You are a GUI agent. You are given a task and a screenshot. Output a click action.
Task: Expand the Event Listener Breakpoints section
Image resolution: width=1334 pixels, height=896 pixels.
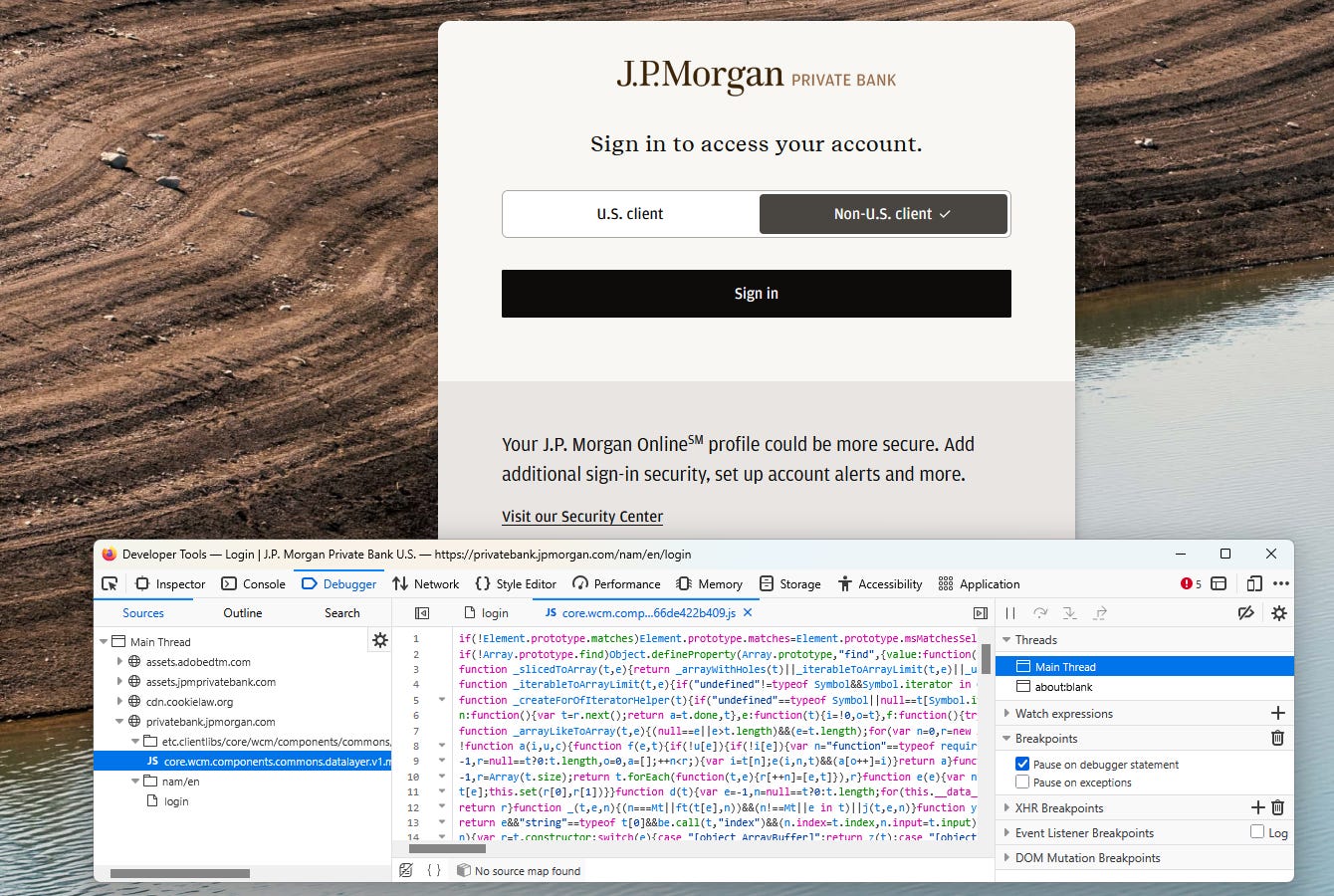point(1006,832)
